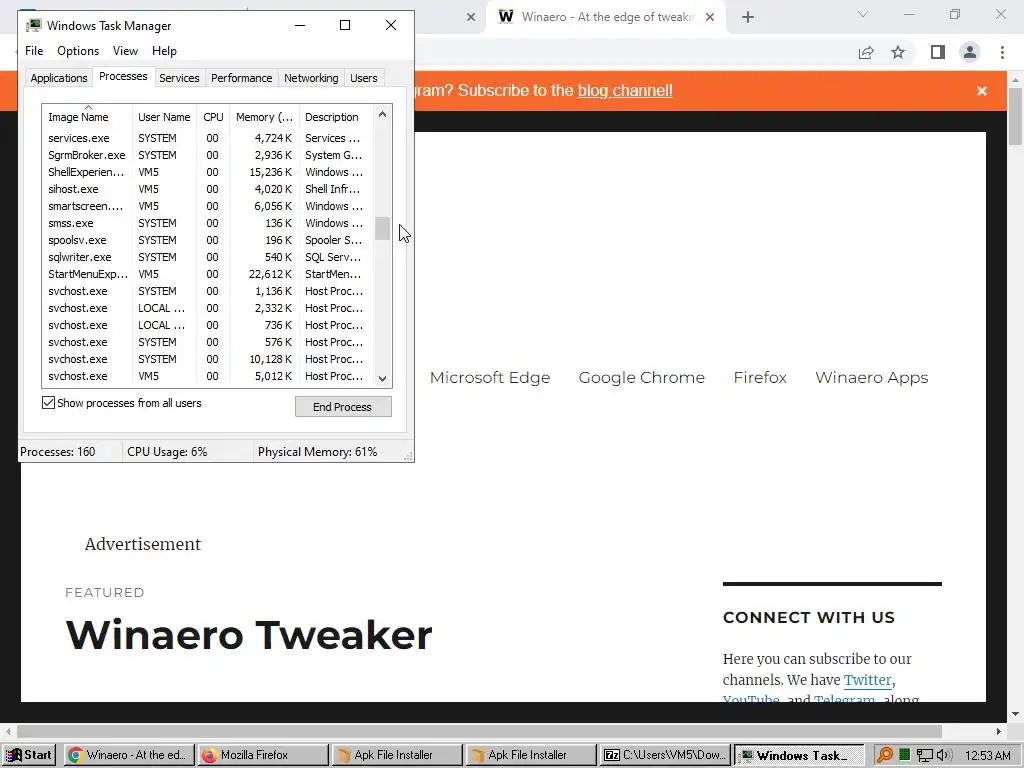Viewport: 1024px width, 768px height.
Task: Click the magnifier icon in system tray
Action: (x=884, y=755)
